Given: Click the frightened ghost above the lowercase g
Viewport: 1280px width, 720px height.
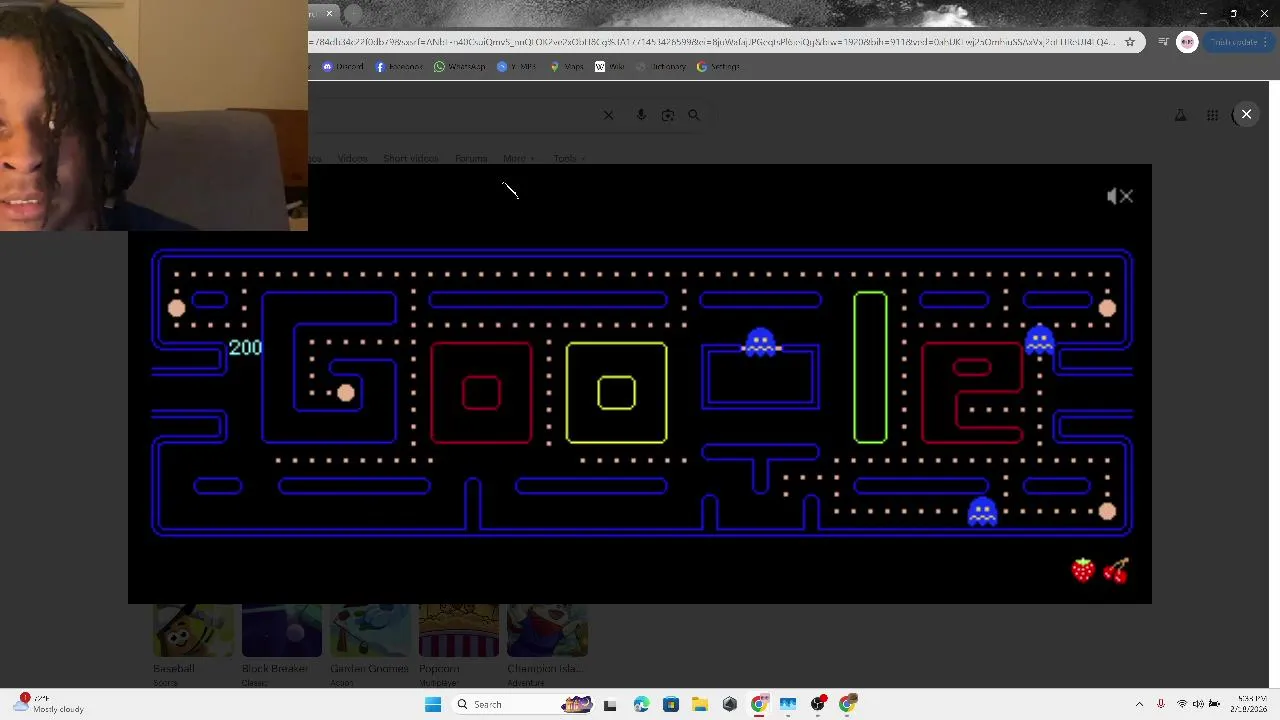Looking at the screenshot, I should coord(761,342).
